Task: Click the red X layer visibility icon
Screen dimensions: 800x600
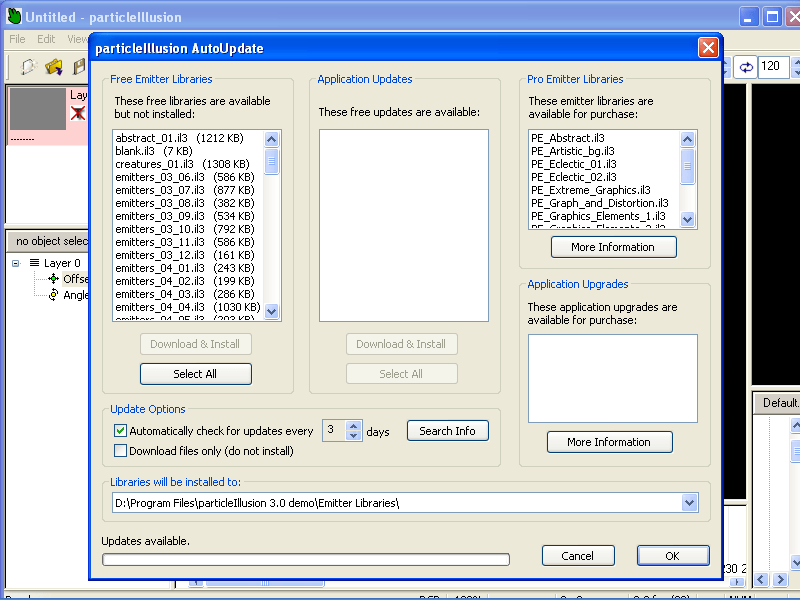Action: coord(77,113)
